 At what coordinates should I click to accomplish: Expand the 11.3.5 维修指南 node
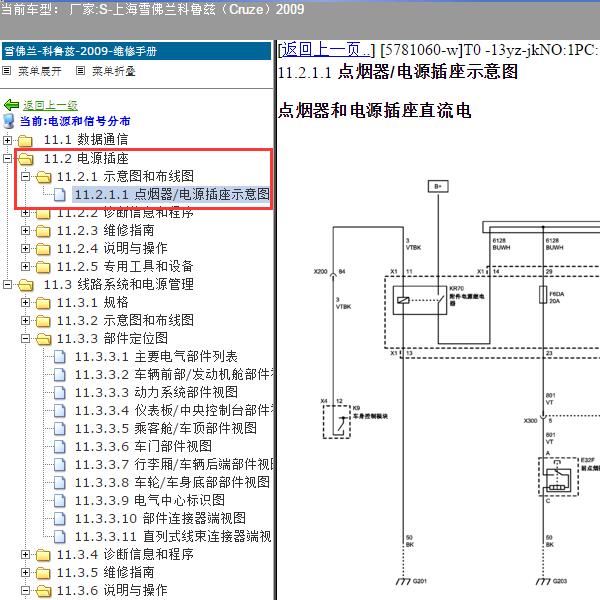[x=25, y=572]
